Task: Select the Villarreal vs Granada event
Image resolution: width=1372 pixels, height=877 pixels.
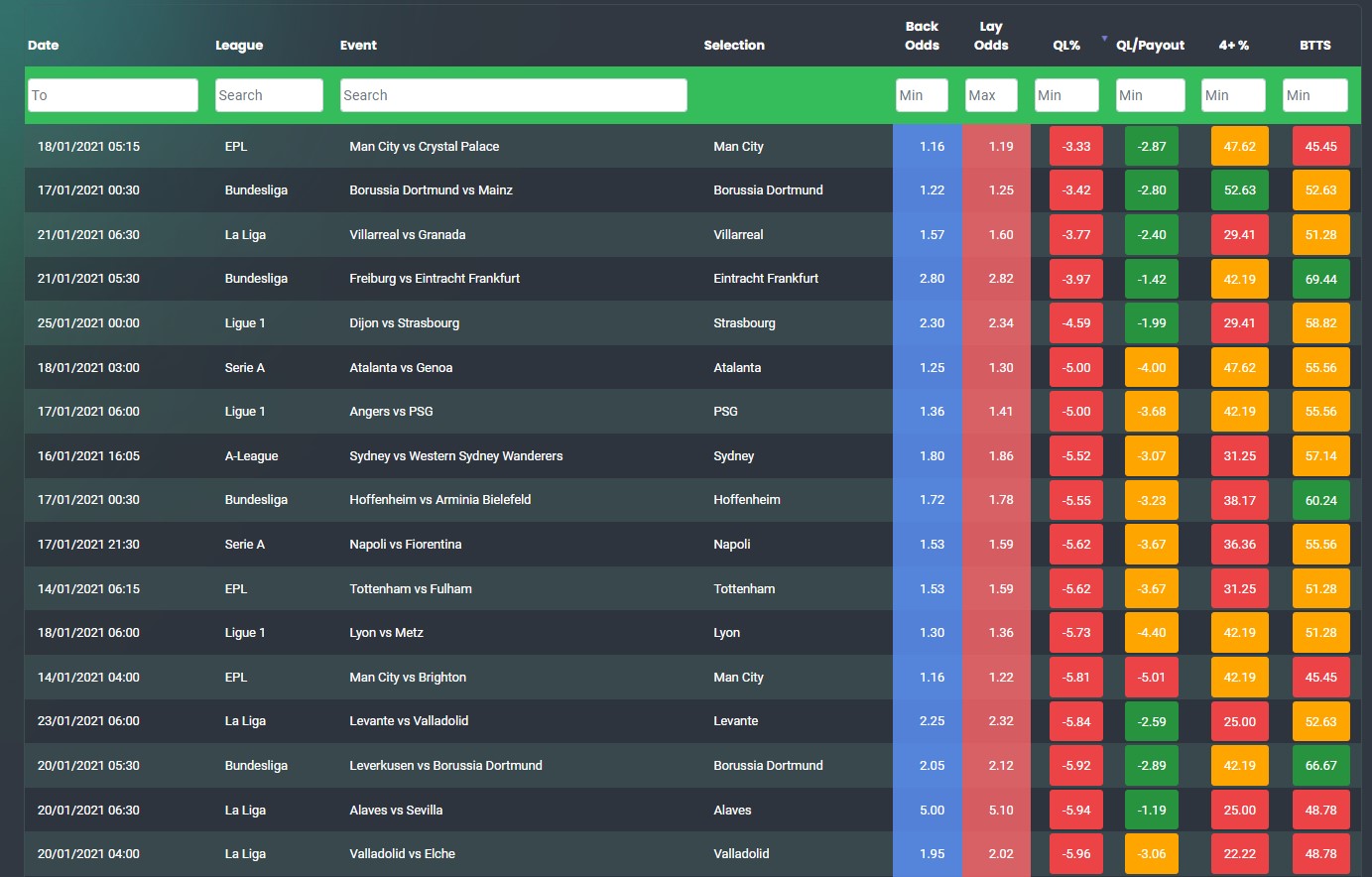Action: [408, 234]
